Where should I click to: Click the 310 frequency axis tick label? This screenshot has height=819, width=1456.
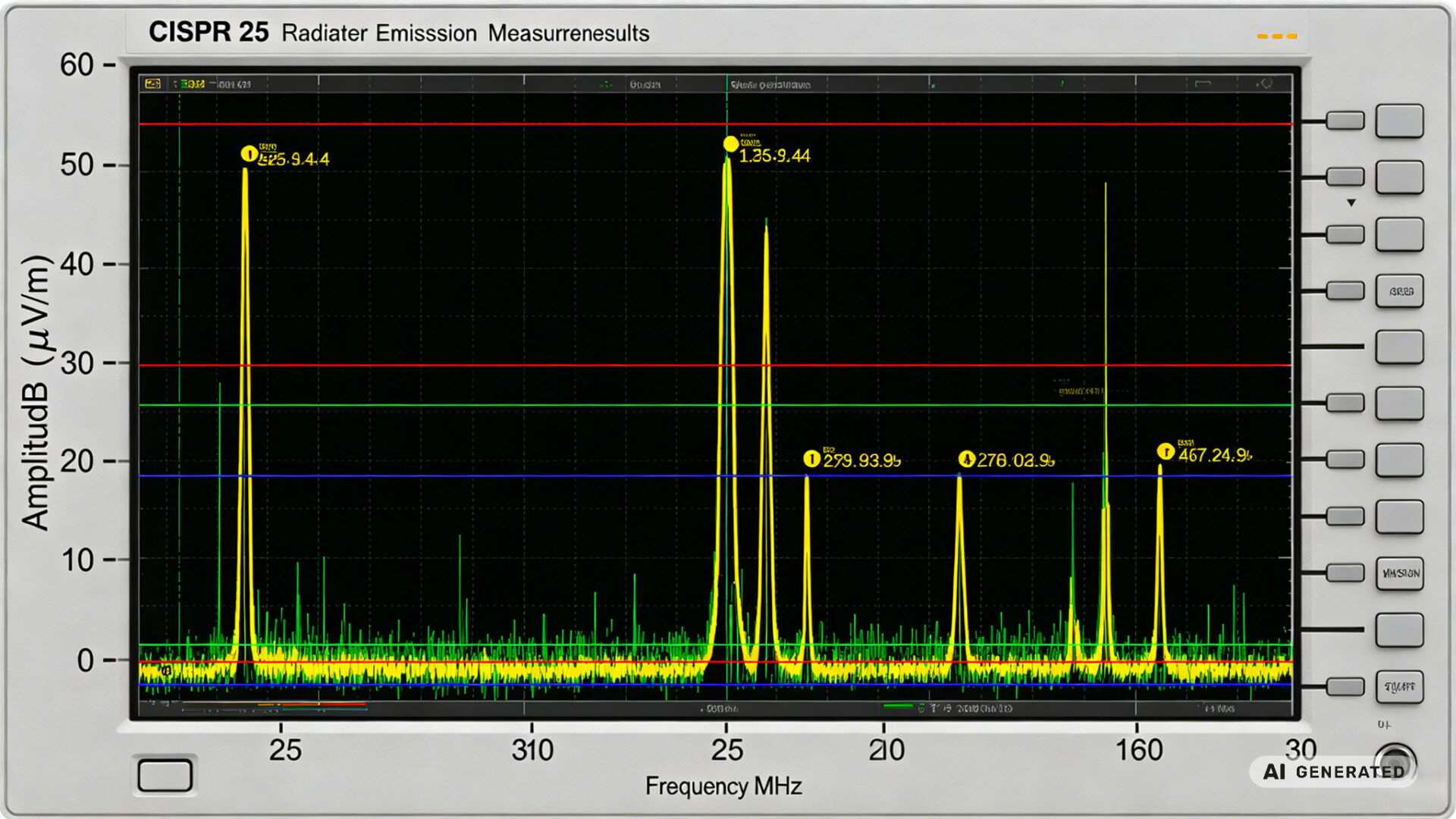pyautogui.click(x=532, y=750)
